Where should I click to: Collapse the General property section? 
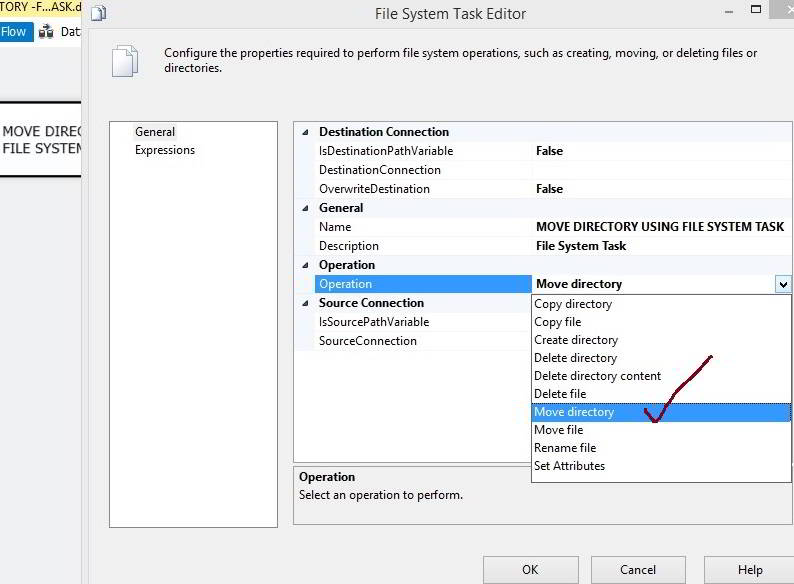305,208
